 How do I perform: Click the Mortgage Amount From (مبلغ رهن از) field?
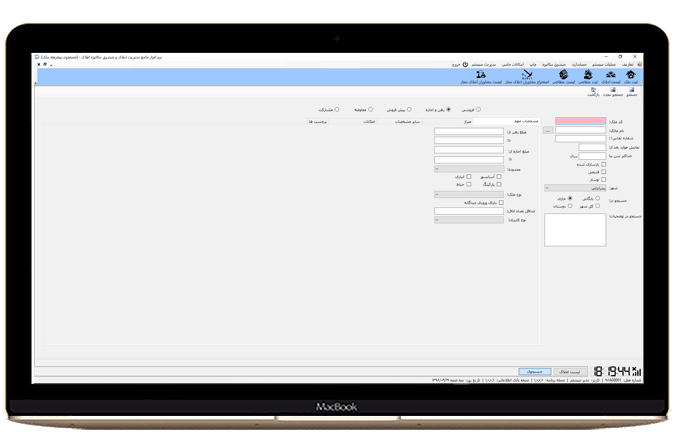(x=469, y=131)
